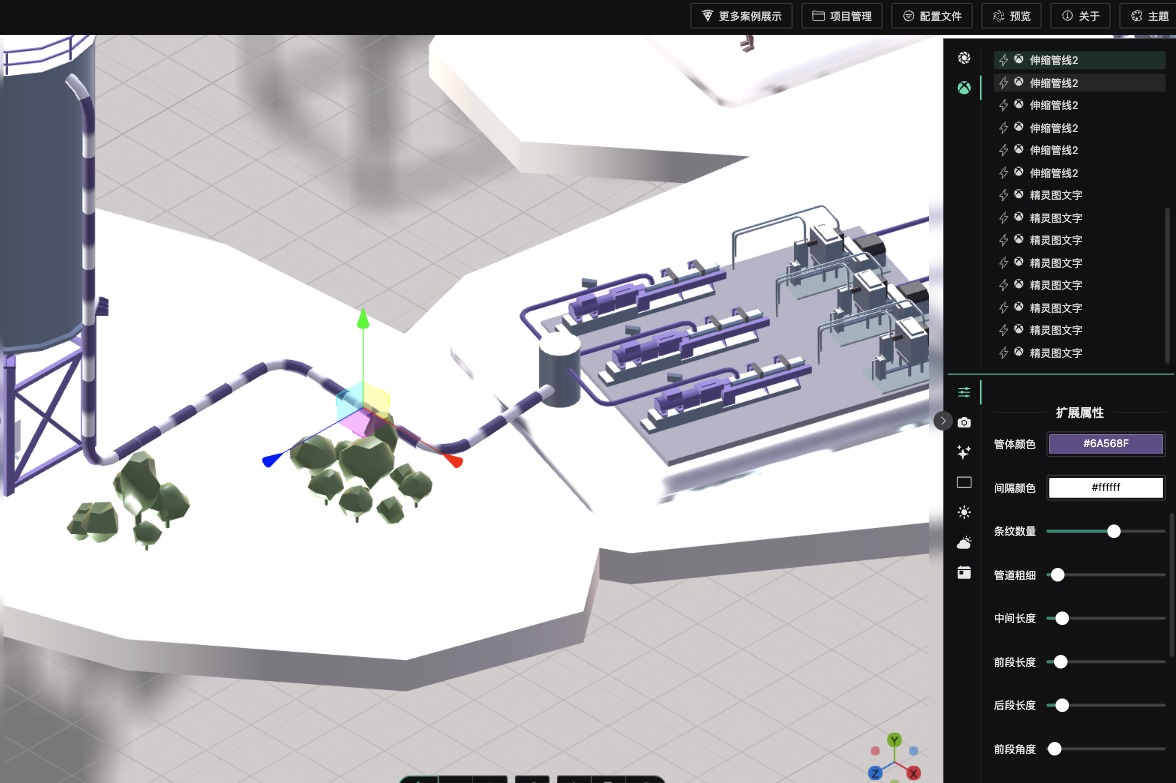Click the green Y axis gizmo ball

894,740
